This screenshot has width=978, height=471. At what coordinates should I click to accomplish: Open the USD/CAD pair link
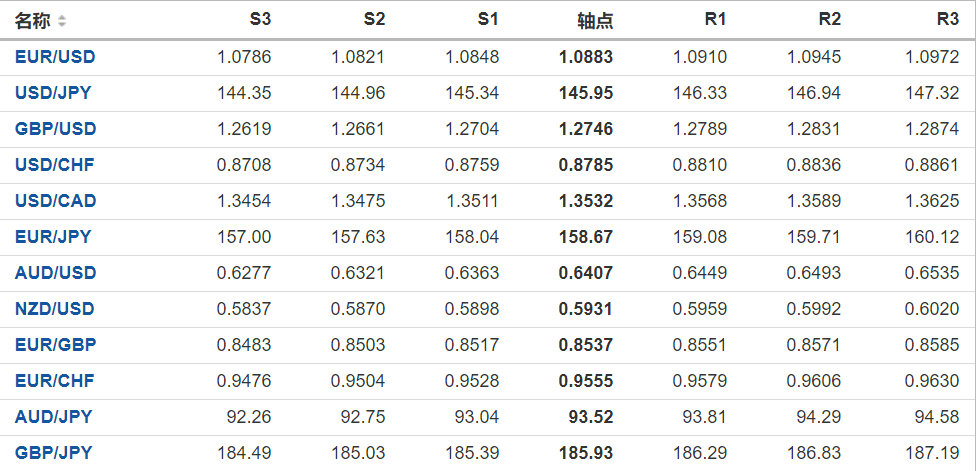coord(56,201)
